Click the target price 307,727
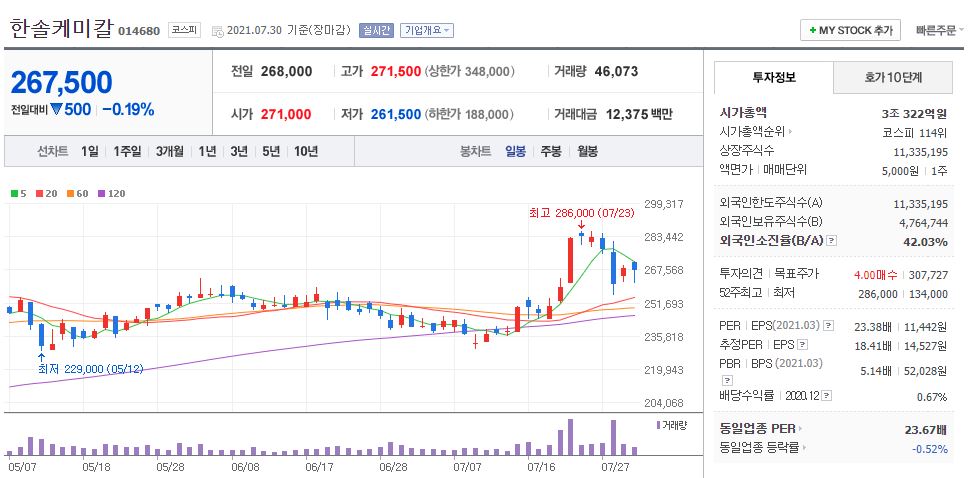969x478 pixels. point(929,275)
